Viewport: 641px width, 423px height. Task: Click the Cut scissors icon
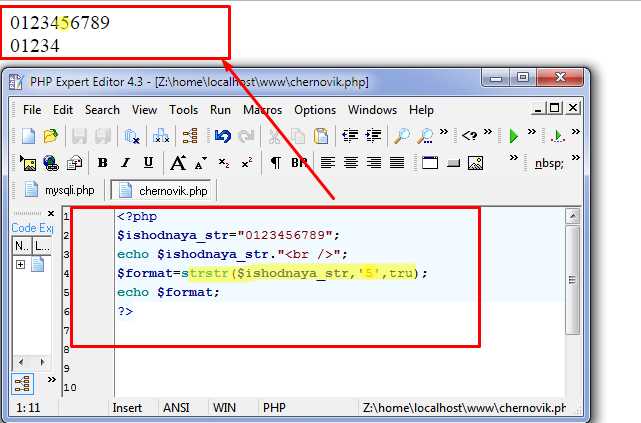coord(275,137)
